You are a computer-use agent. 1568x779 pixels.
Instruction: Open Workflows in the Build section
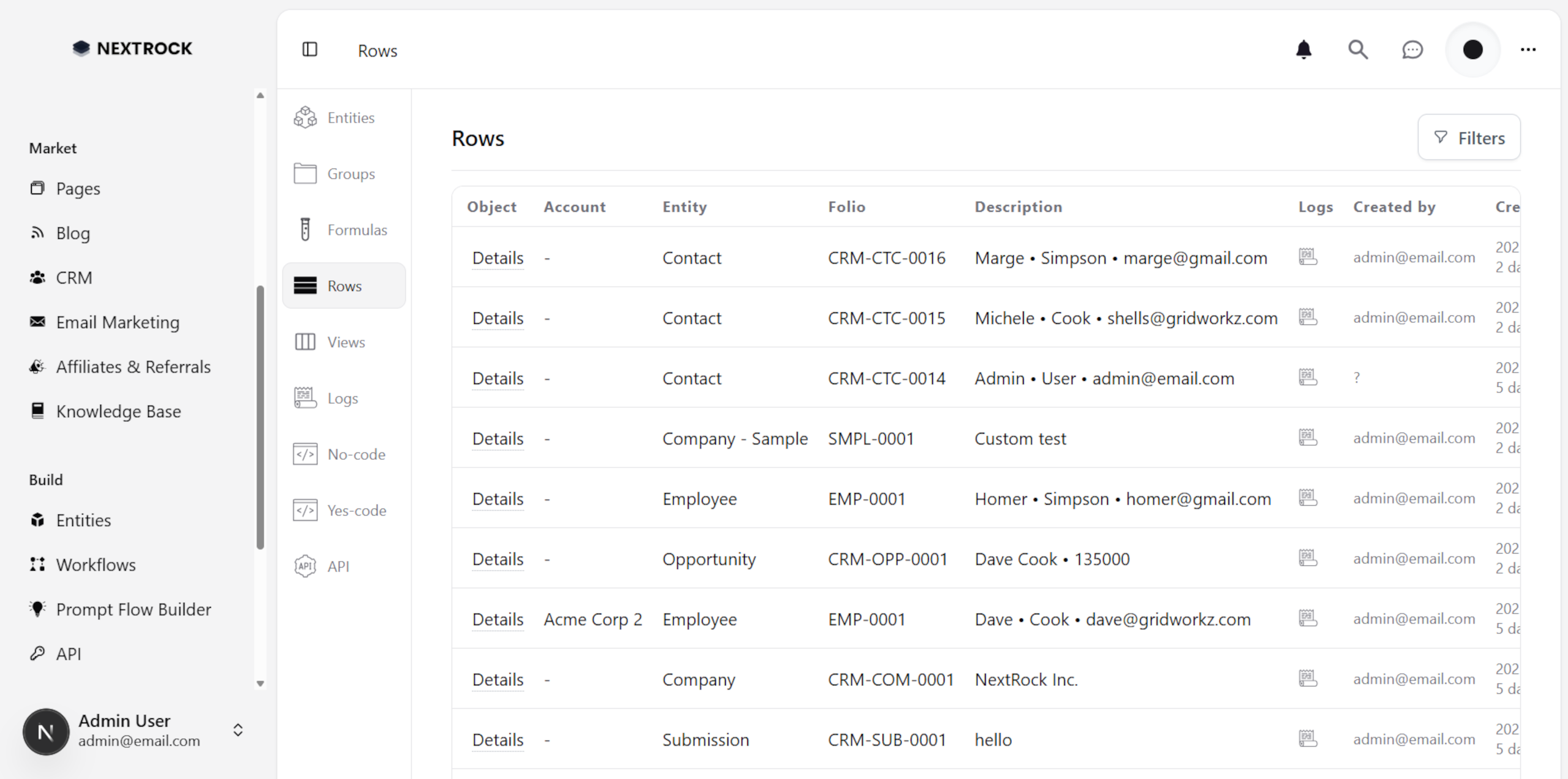pos(96,565)
